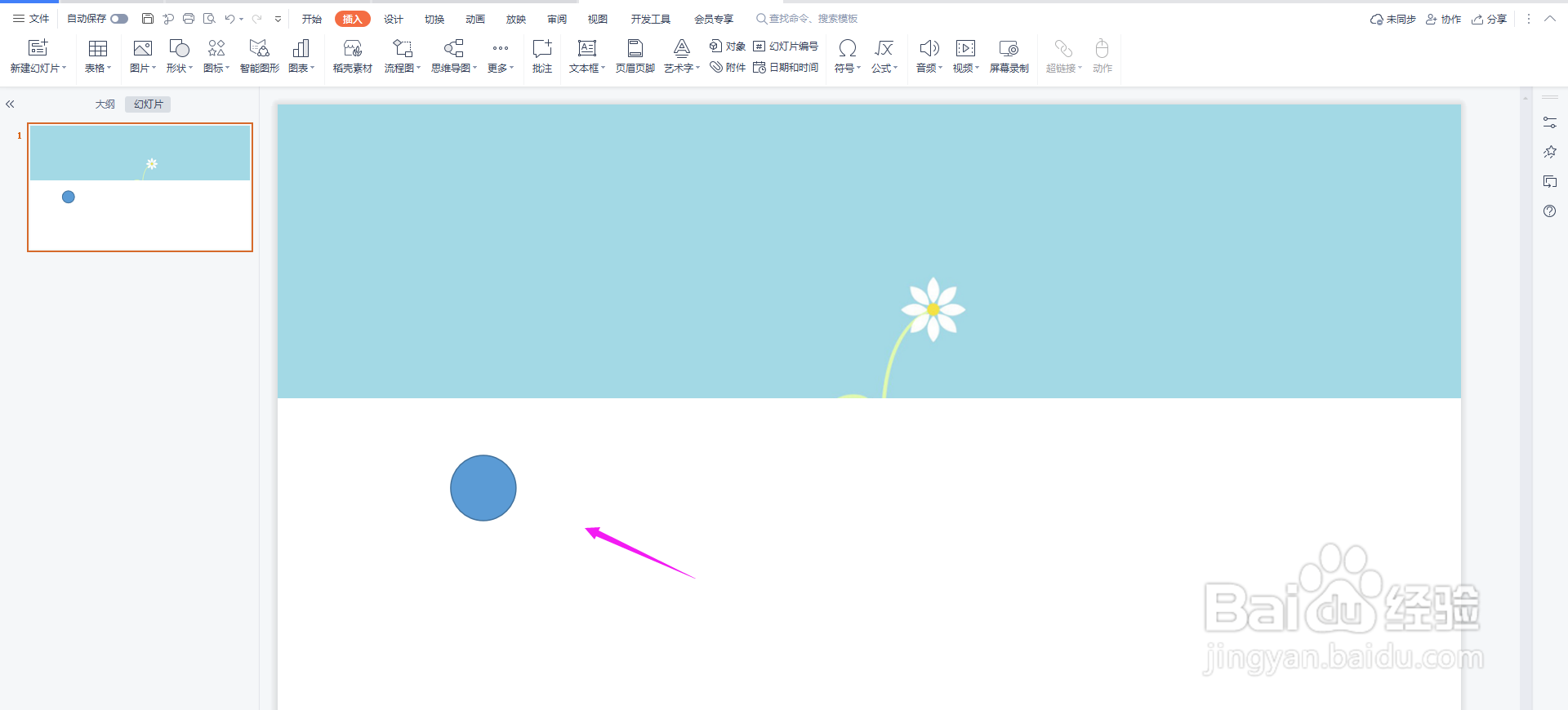Collapse the ribbon with the up chevron
Image resolution: width=1568 pixels, height=710 pixels.
tap(1550, 19)
